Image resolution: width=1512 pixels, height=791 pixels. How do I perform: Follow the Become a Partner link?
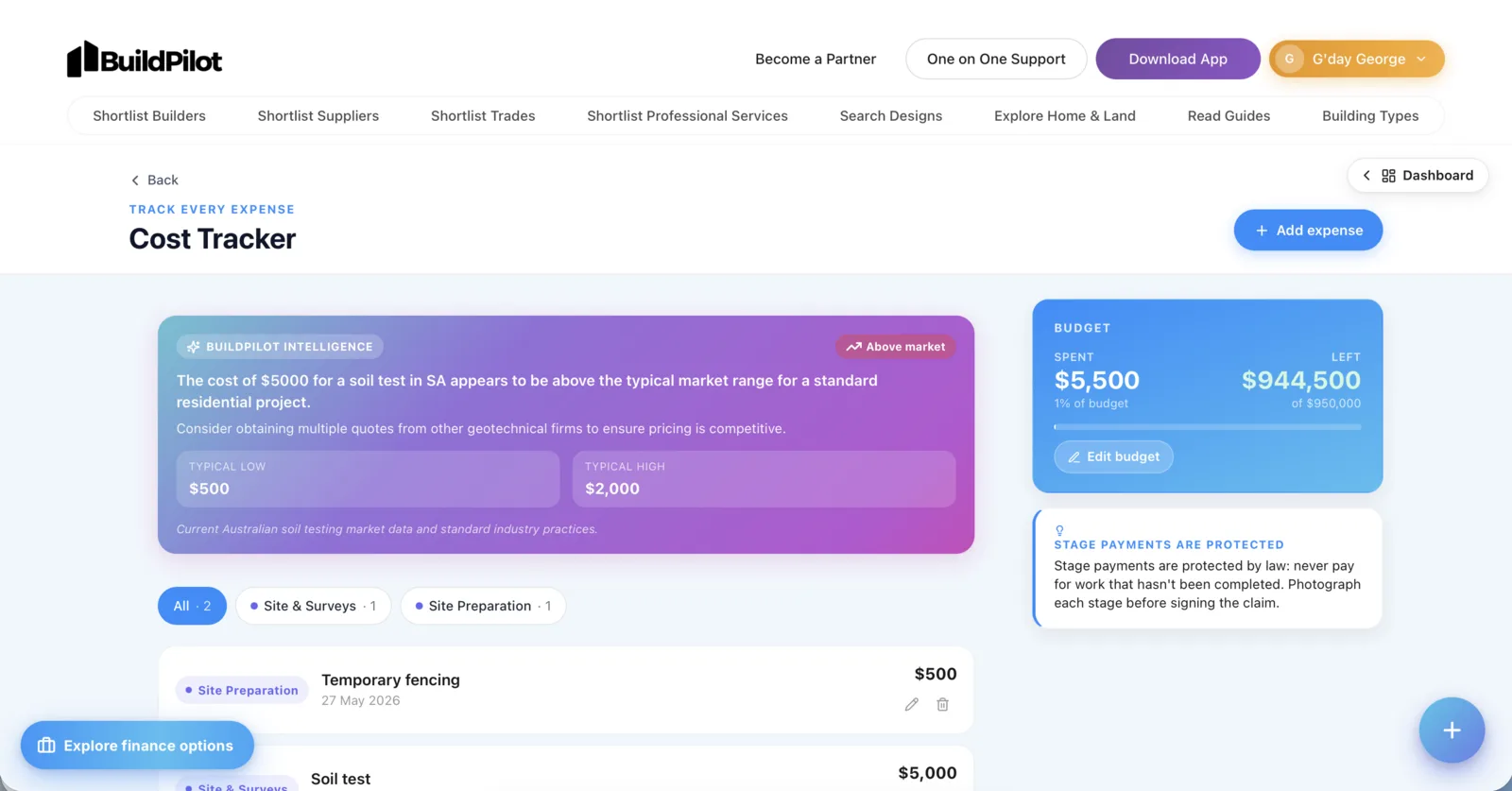tap(816, 59)
